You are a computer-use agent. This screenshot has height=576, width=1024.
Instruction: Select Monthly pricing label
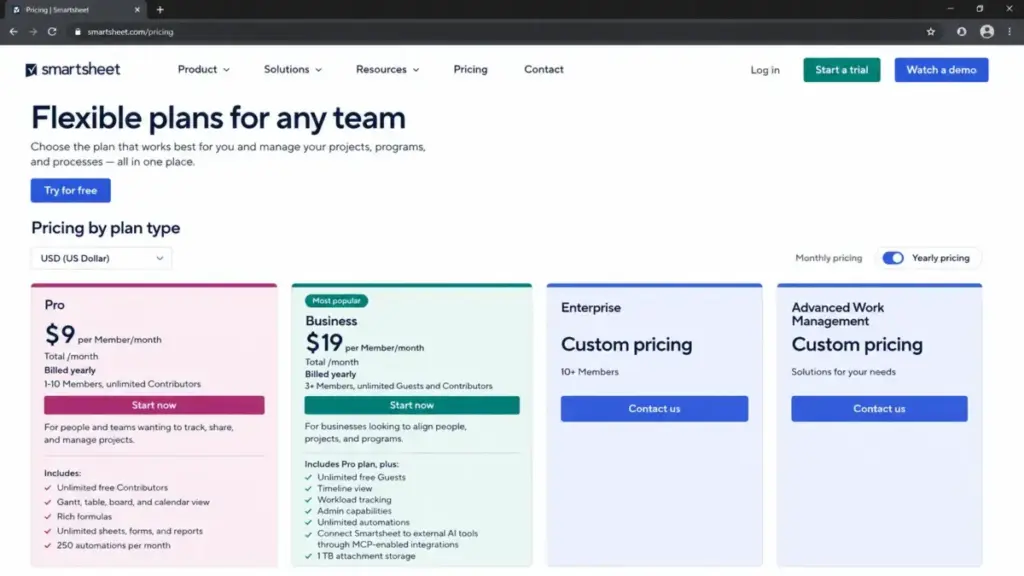pyautogui.click(x=828, y=258)
